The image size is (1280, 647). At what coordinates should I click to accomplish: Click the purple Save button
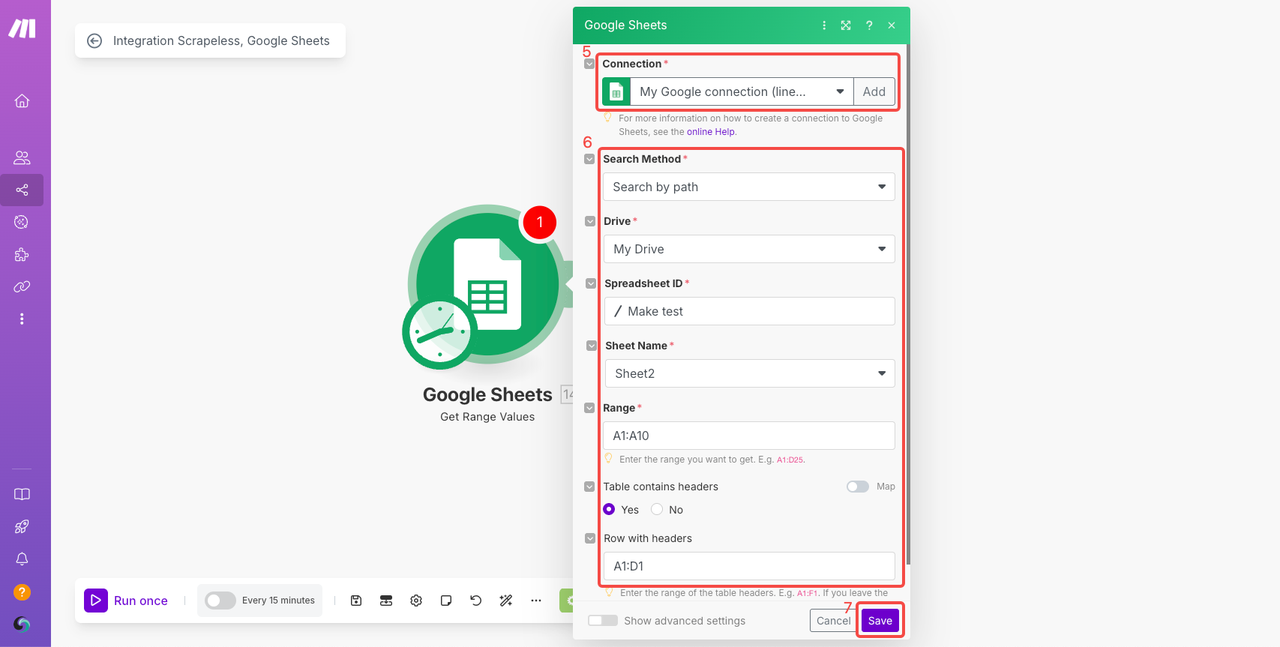point(880,621)
